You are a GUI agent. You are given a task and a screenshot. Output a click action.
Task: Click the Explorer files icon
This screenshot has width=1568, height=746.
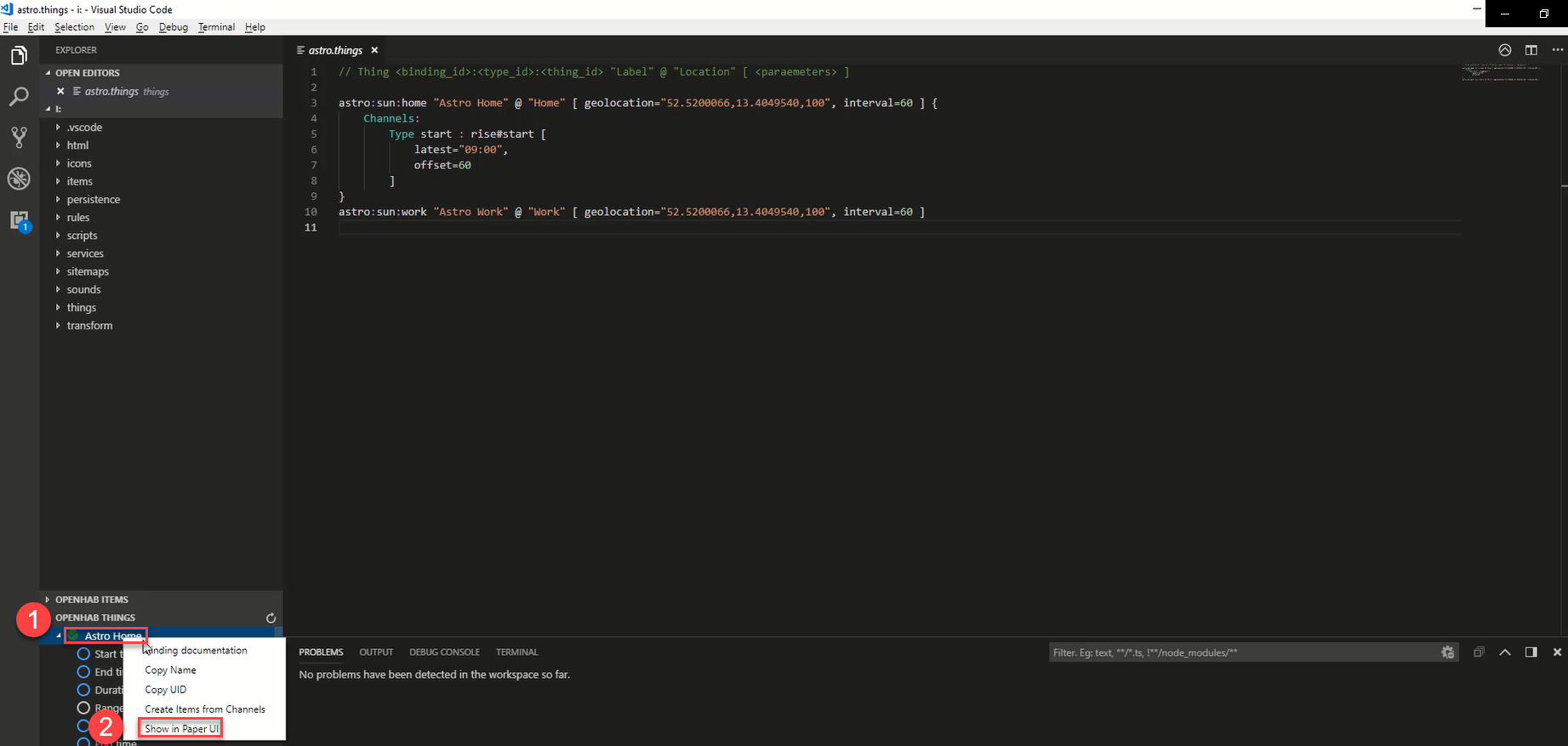pos(19,56)
